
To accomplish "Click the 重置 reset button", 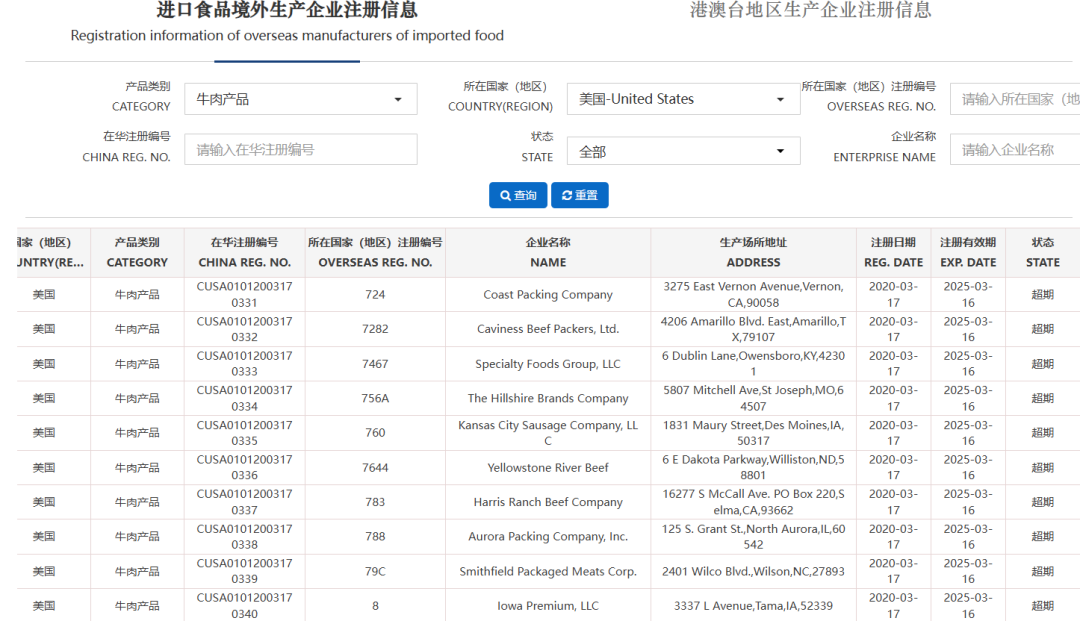I will 579,196.
